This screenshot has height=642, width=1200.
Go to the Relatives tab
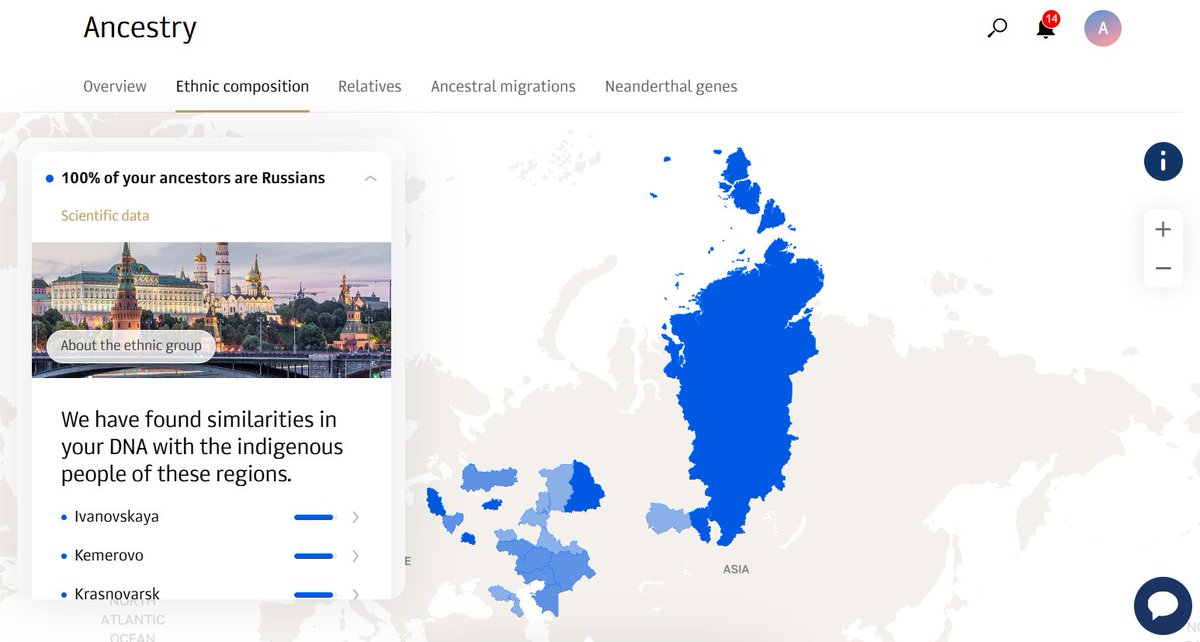pyautogui.click(x=370, y=86)
